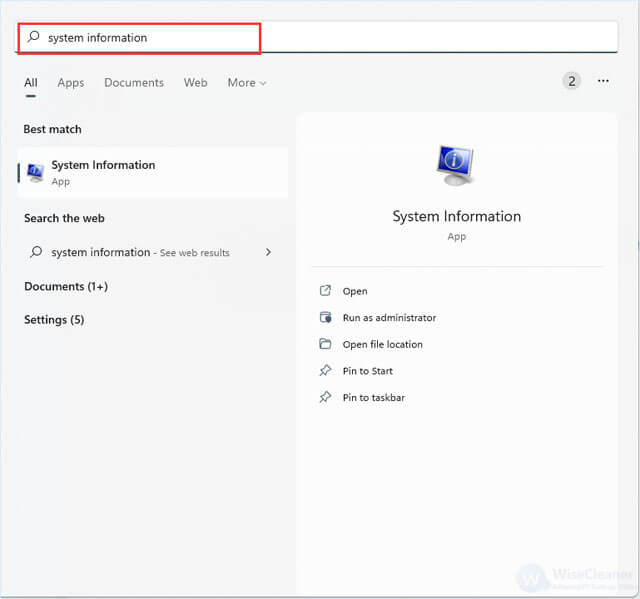Click the Open icon in the preview pane
The width and height of the screenshot is (640, 599).
click(x=325, y=291)
